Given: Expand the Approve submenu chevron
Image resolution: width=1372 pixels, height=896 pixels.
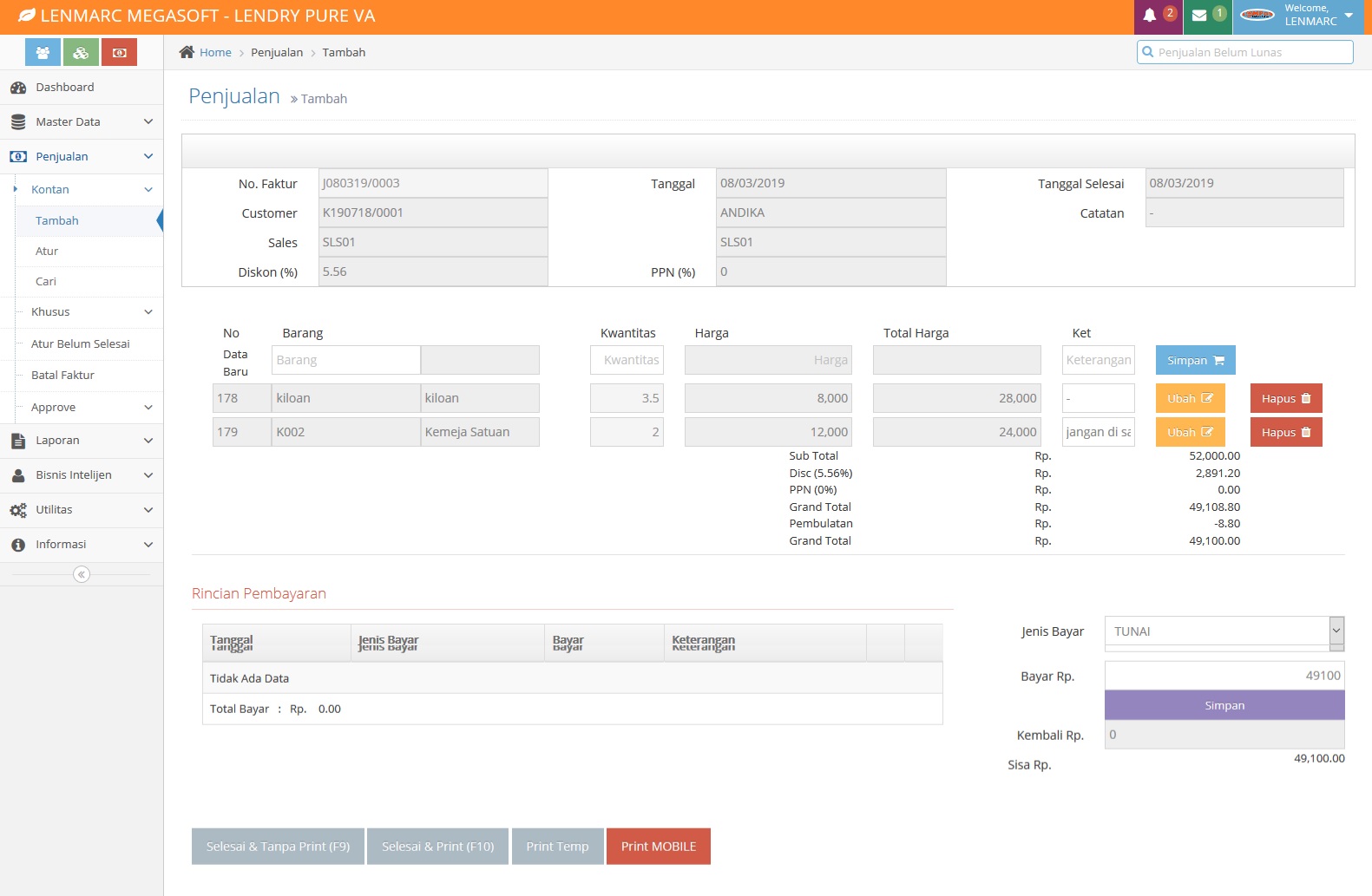Looking at the screenshot, I should click(x=148, y=407).
